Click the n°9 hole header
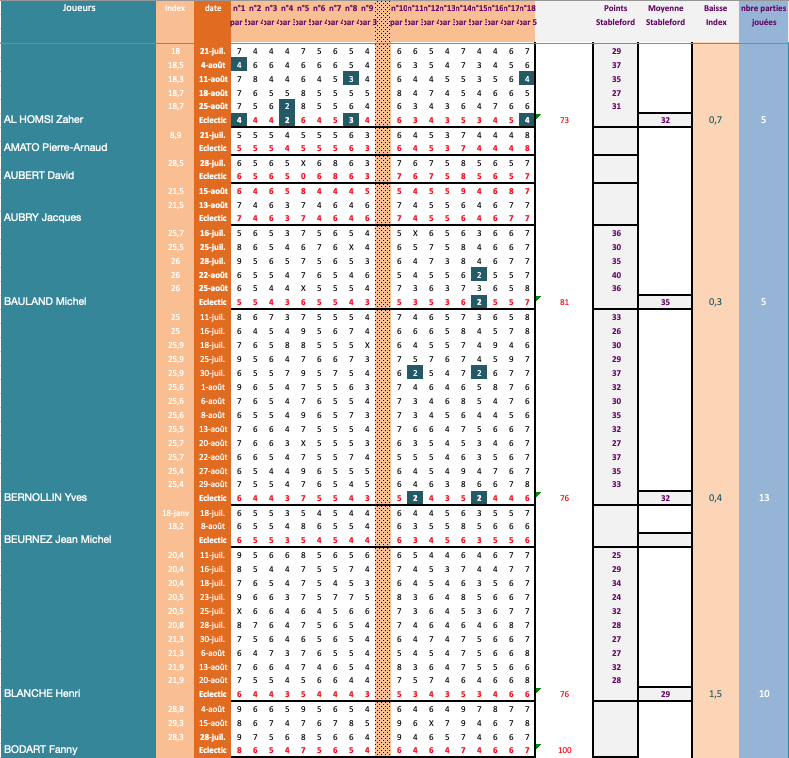 367,8
